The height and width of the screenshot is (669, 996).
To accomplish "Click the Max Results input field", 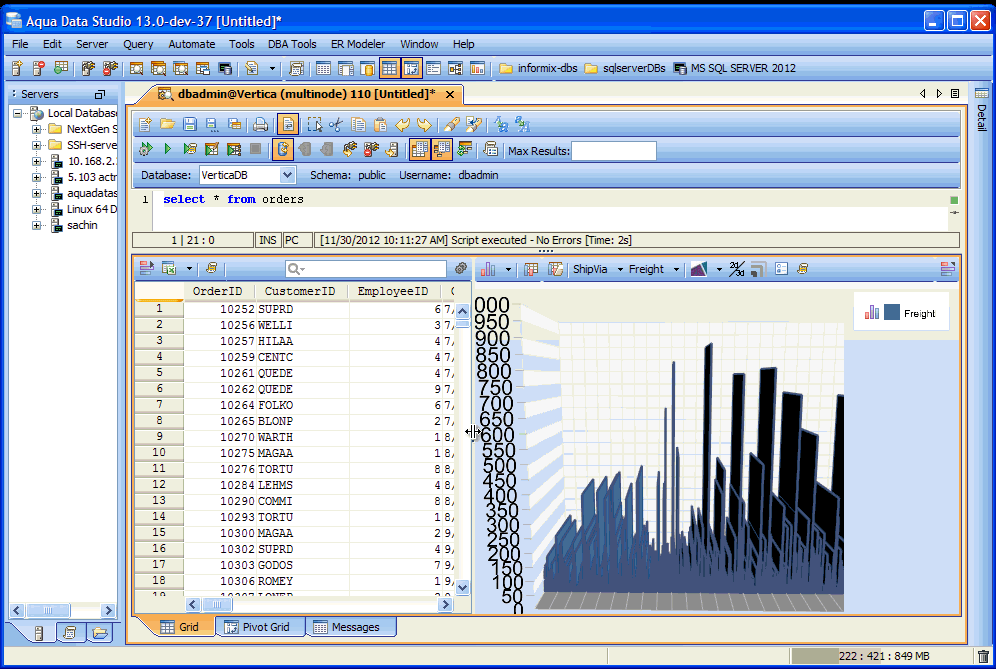I will [613, 151].
